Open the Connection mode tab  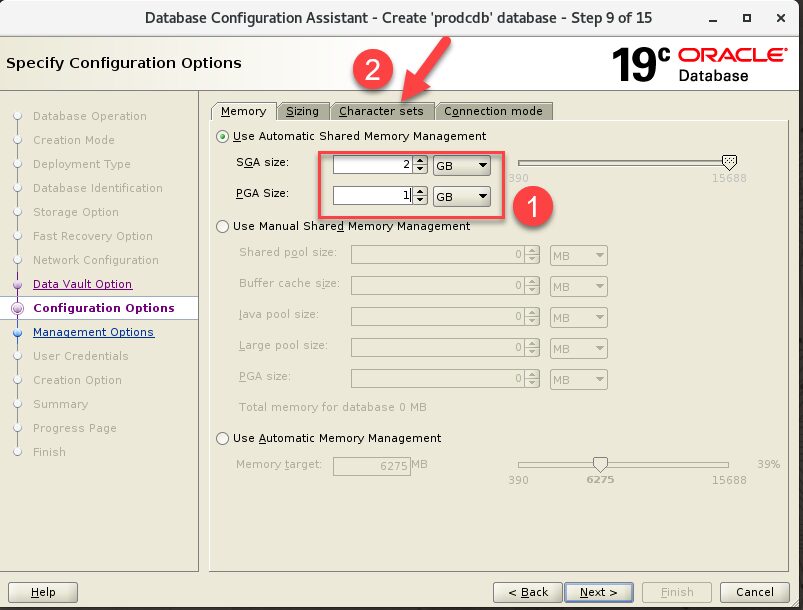tap(493, 111)
